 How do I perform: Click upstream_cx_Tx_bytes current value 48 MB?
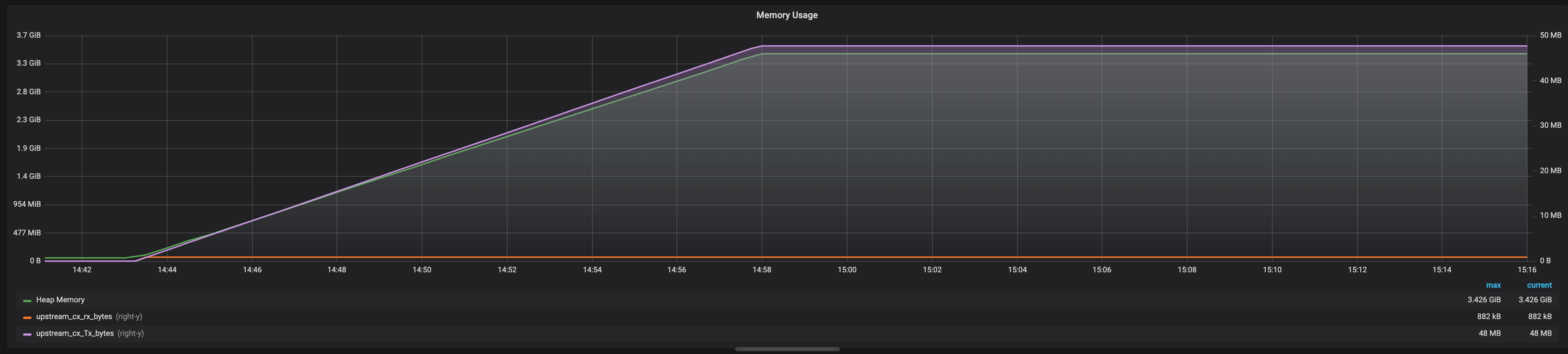pos(1541,333)
